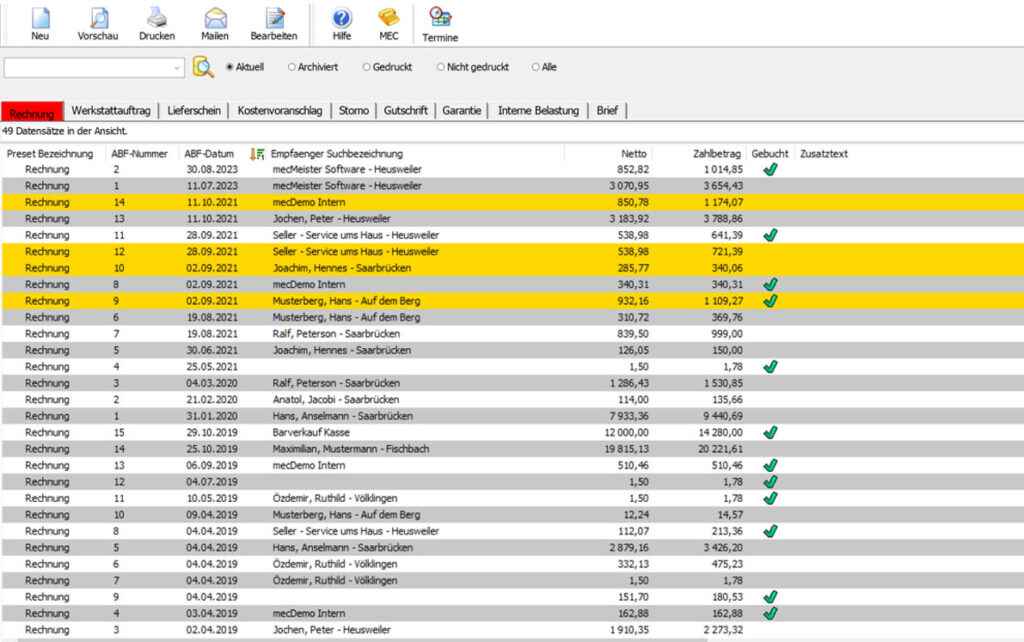Viewport: 1024px width, 642px height.
Task: Open Hilfe help icon
Action: pos(342,18)
